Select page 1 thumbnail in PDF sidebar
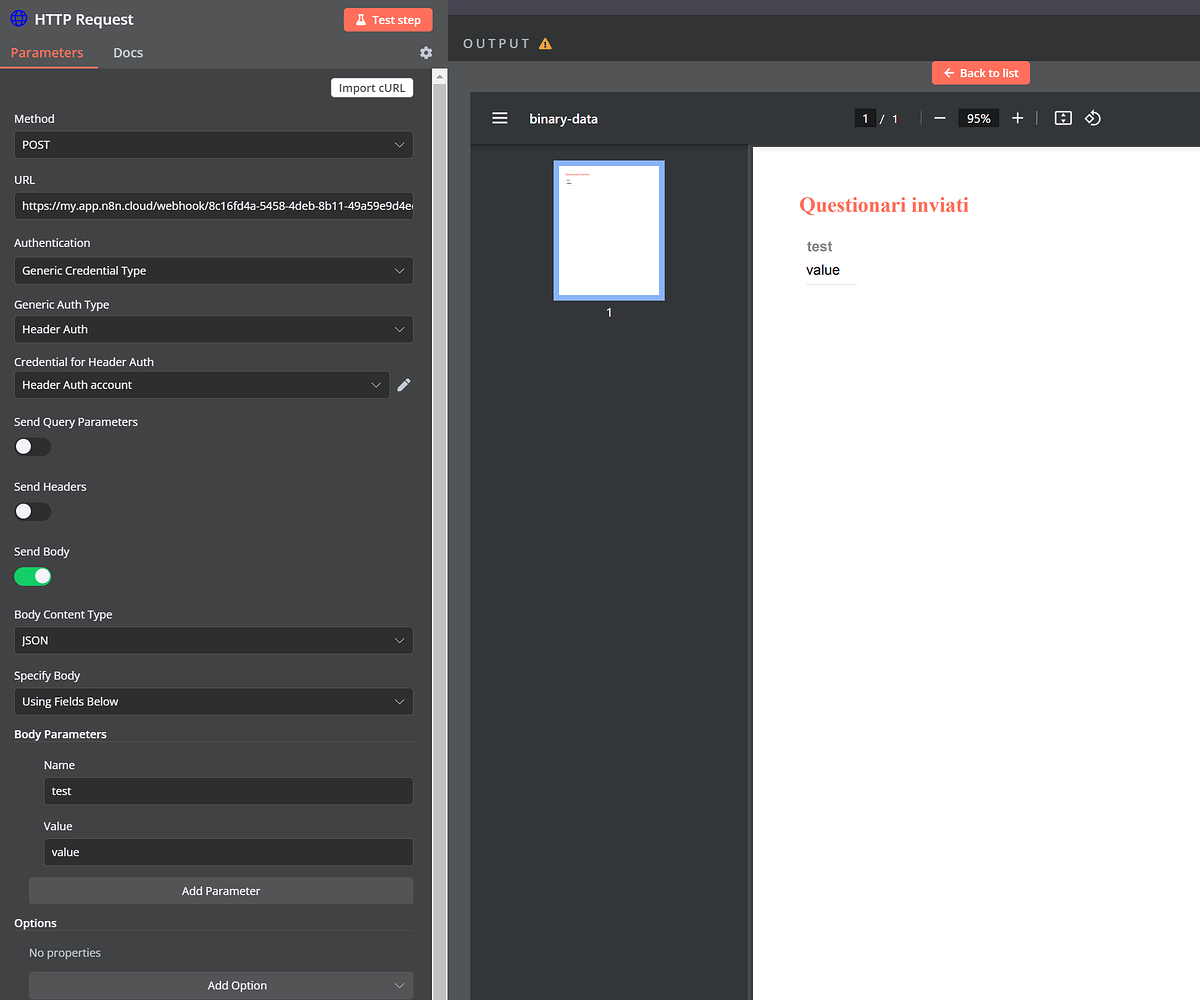1200x1000 pixels. coord(608,230)
